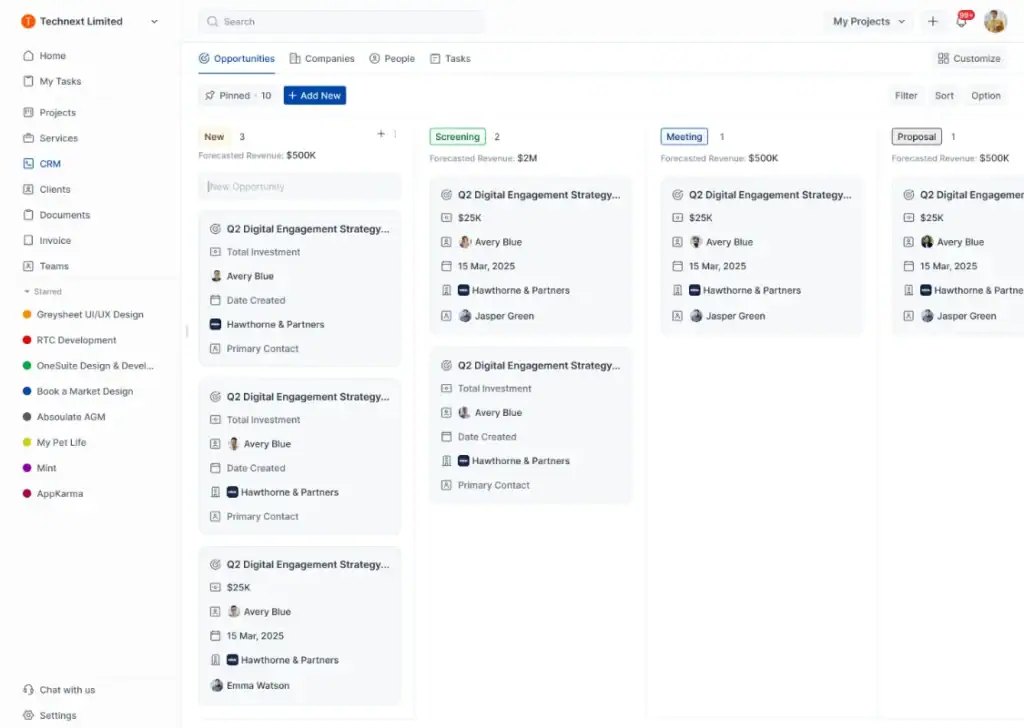Click the Technext Limited orange logo
This screenshot has height=728, width=1024.
28,22
